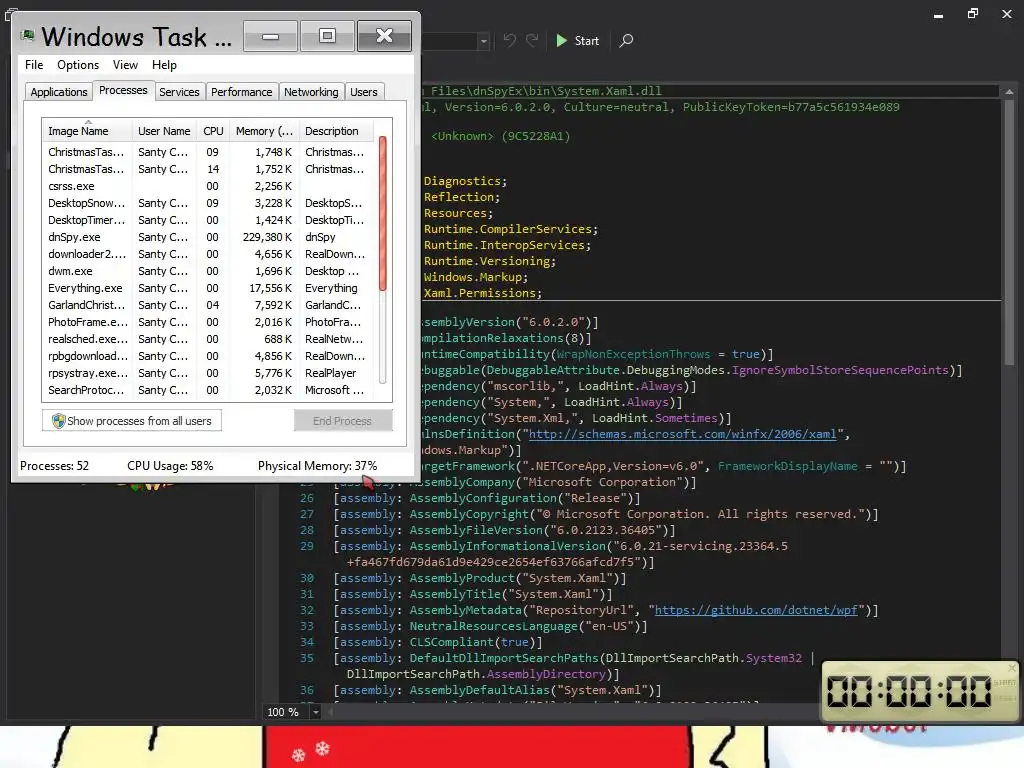Switch to the Users tab
Image resolution: width=1024 pixels, height=768 pixels.
tap(364, 92)
